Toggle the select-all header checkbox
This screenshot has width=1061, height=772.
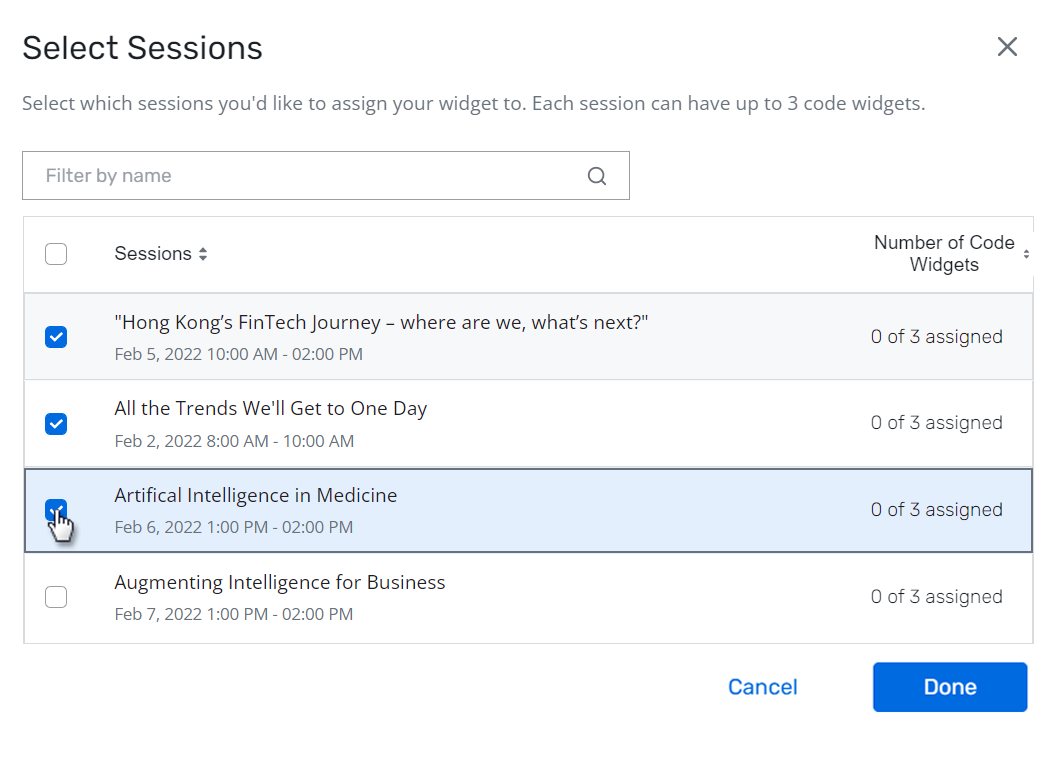pyautogui.click(x=56, y=254)
